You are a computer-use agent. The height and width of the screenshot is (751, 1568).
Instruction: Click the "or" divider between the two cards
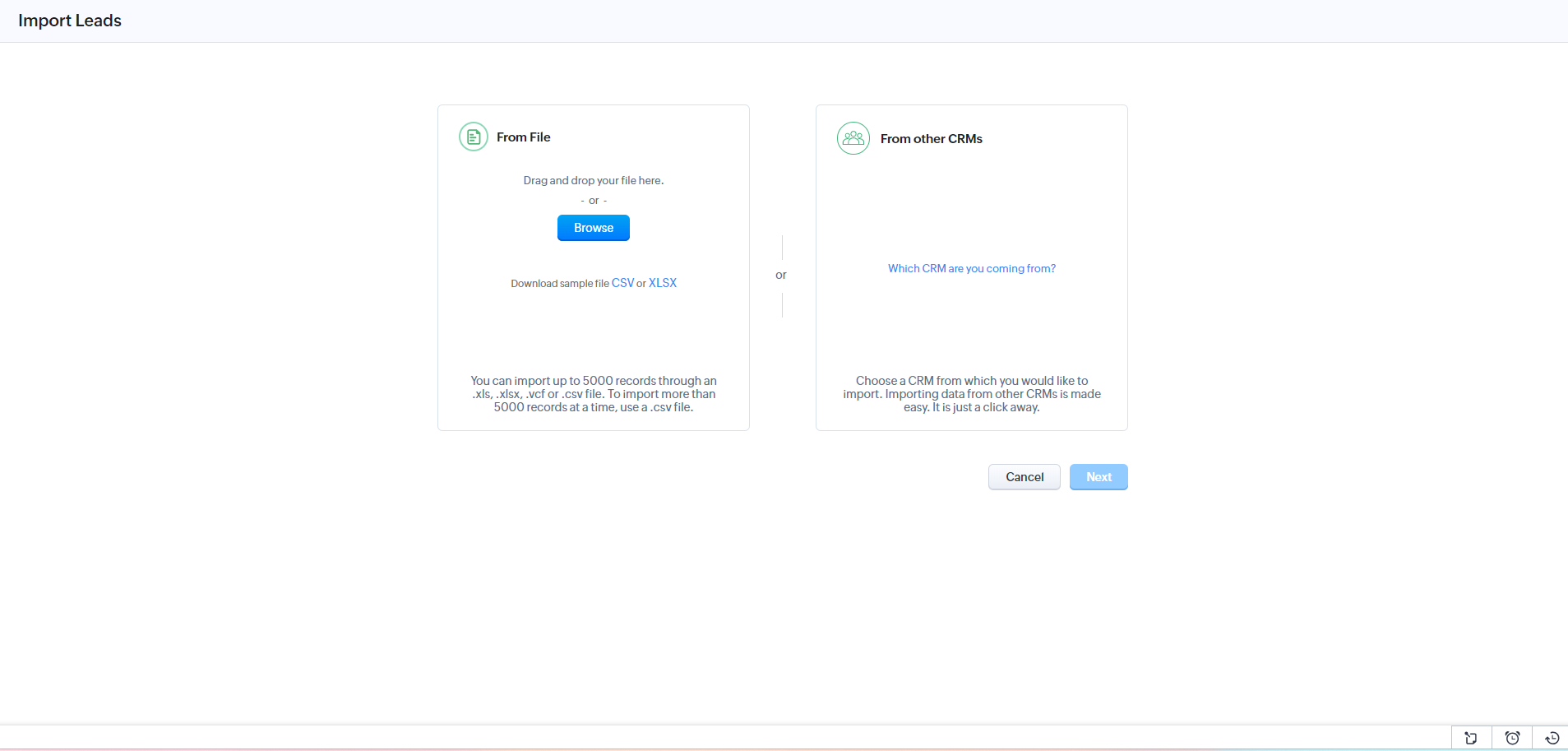(781, 275)
